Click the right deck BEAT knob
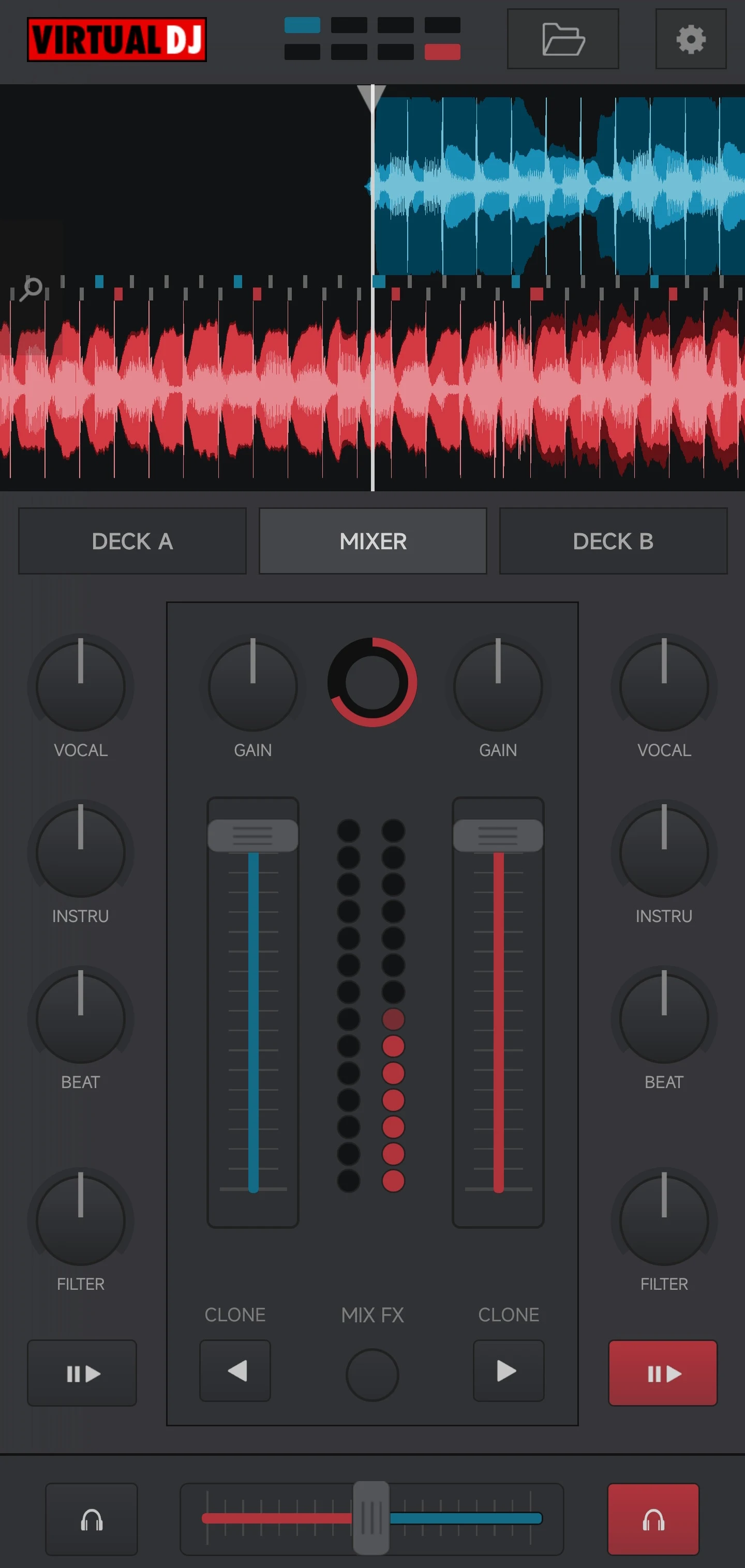745x1568 pixels. pos(664,1018)
